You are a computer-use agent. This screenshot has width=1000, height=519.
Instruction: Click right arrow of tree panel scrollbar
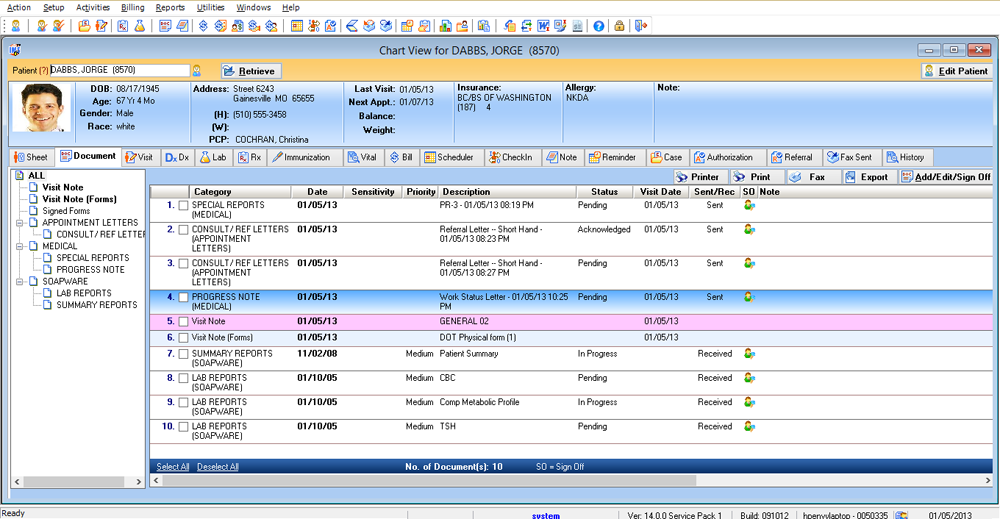pyautogui.click(x=139, y=482)
